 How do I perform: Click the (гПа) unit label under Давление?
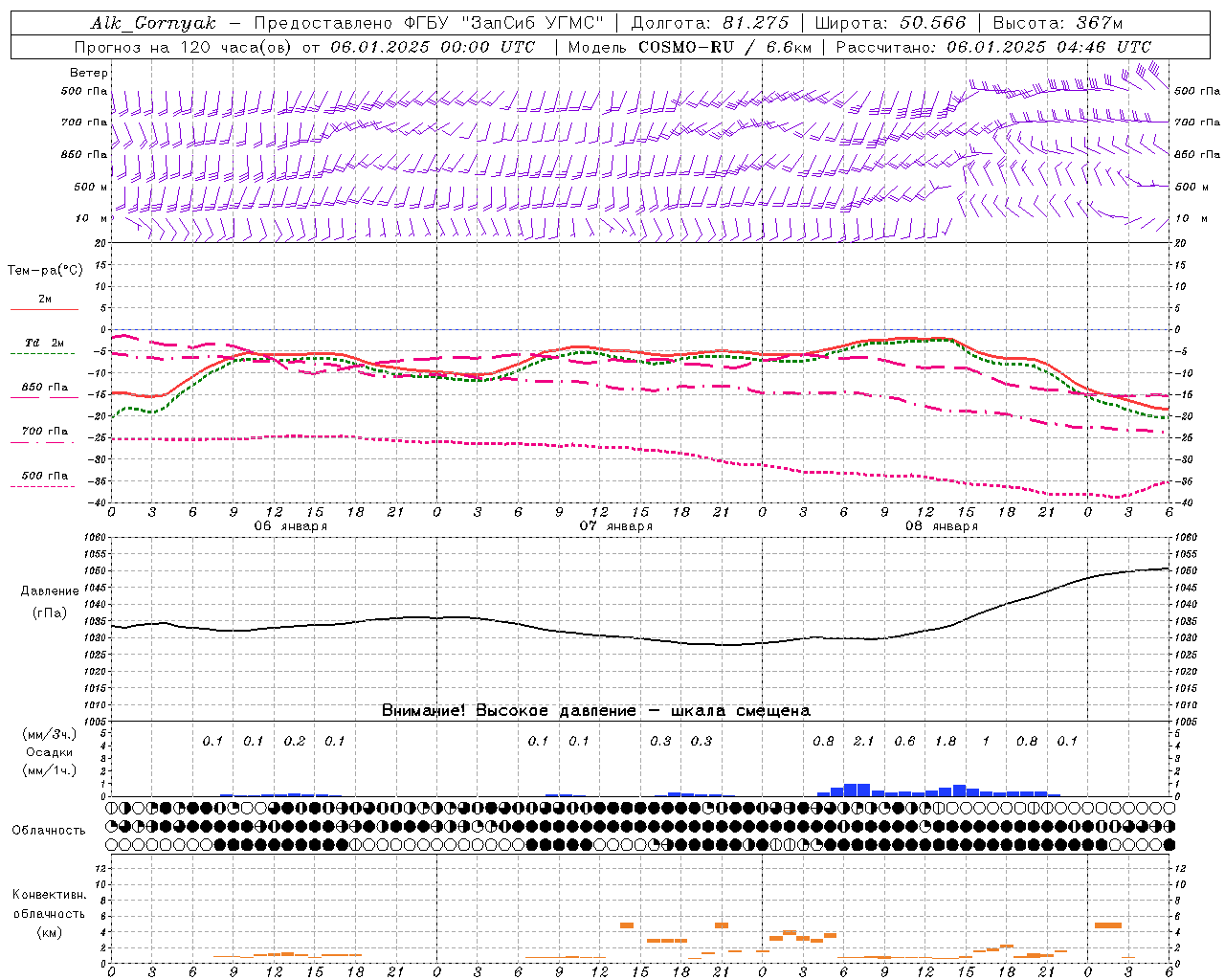pos(50,612)
